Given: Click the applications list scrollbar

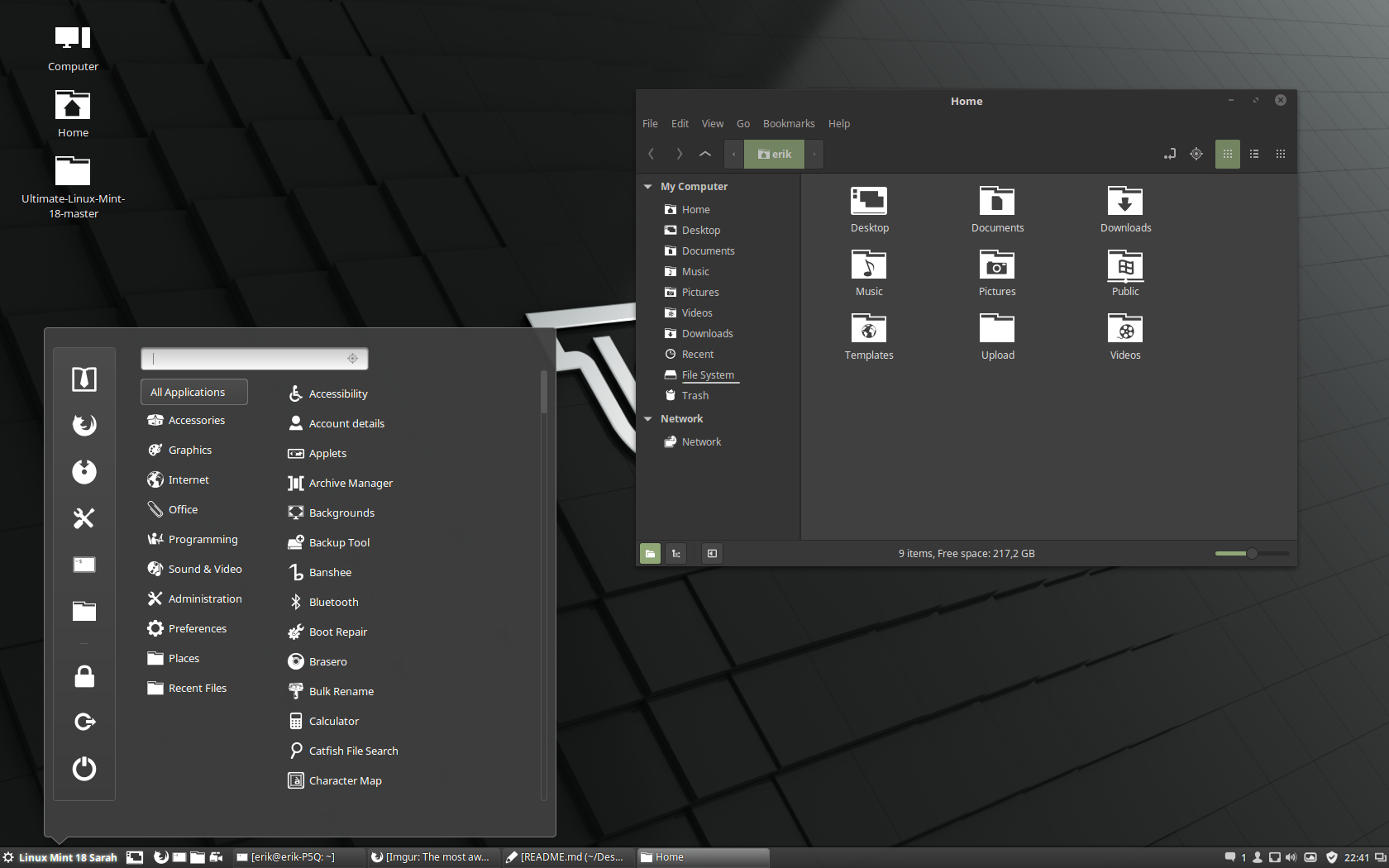Looking at the screenshot, I should pos(543,393).
